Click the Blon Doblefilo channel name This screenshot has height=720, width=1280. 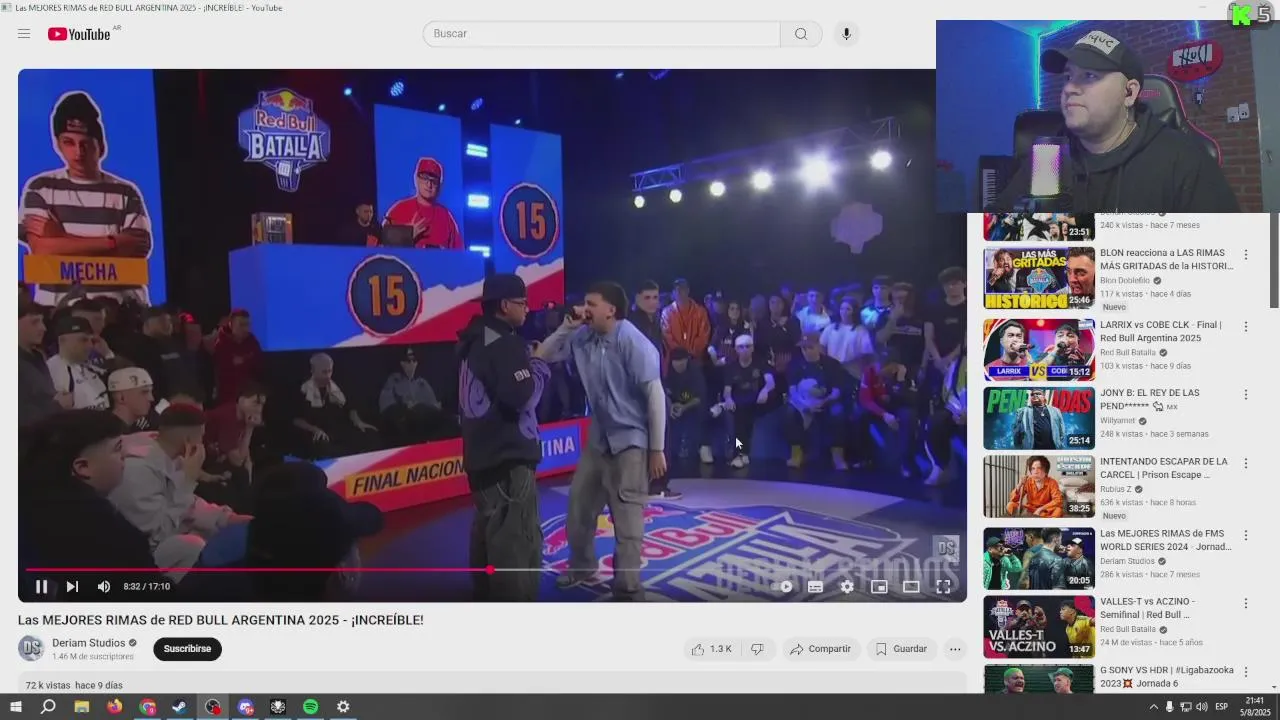[1125, 281]
